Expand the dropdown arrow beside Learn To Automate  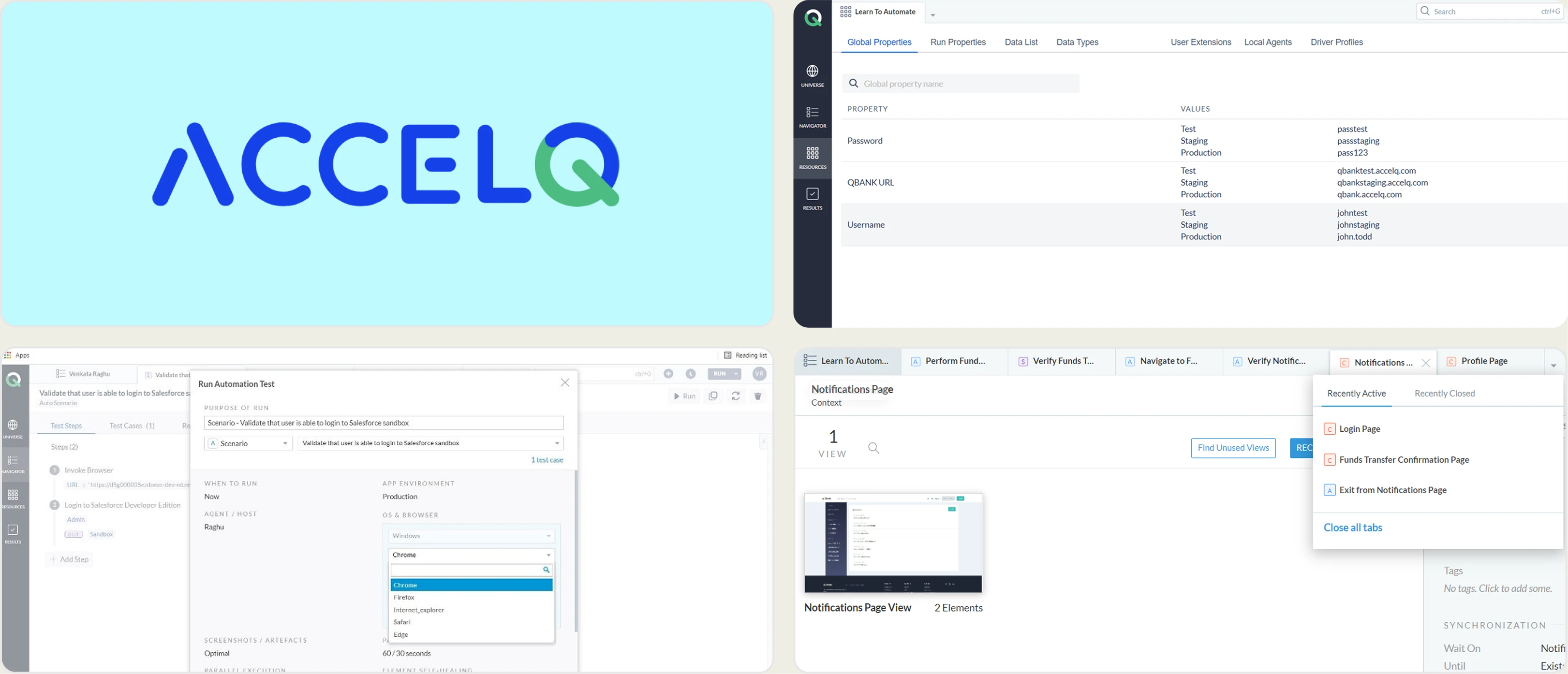[932, 15]
